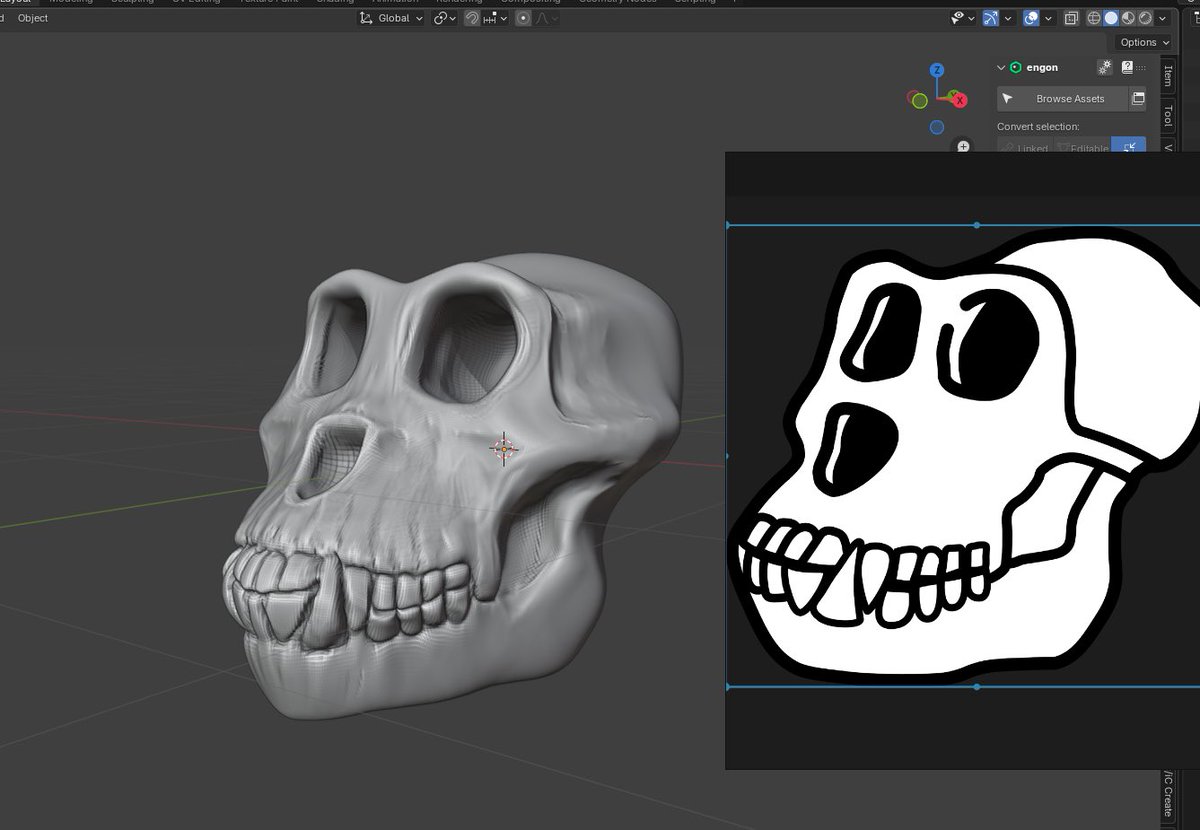Open engon help documentation icon
This screenshot has width=1200, height=830.
1127,68
